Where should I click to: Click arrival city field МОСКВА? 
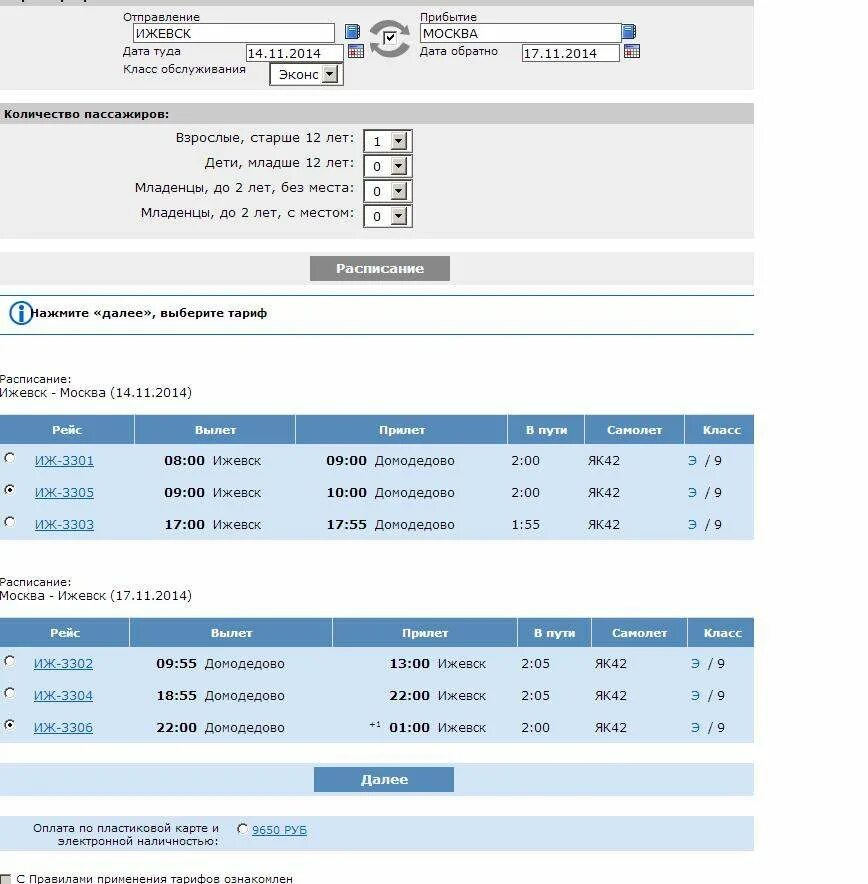520,33
